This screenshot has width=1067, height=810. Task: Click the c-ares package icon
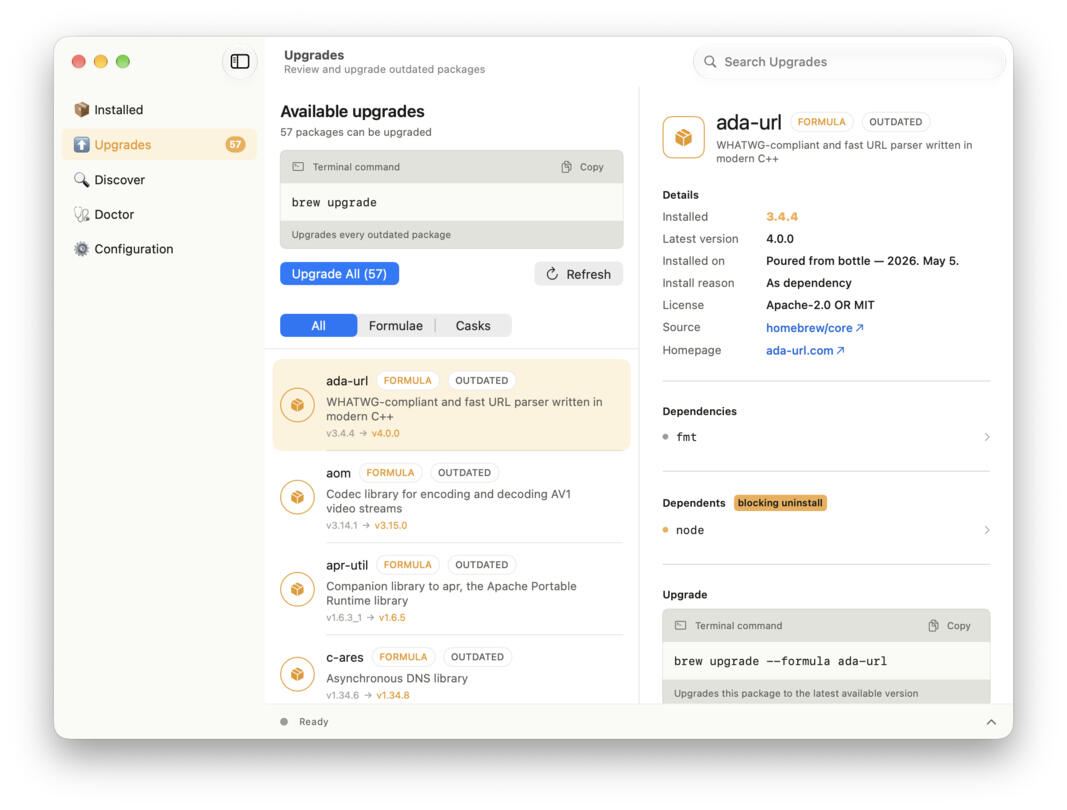point(297,675)
